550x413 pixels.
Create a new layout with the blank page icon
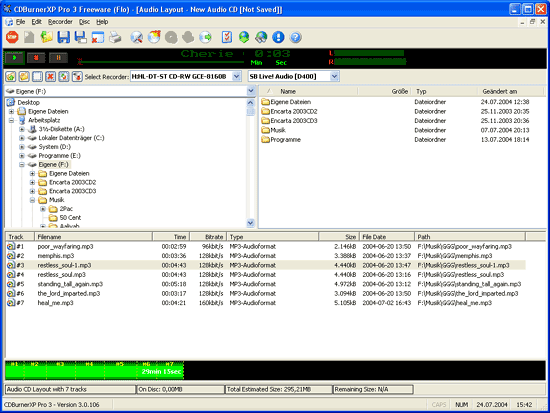29,37
